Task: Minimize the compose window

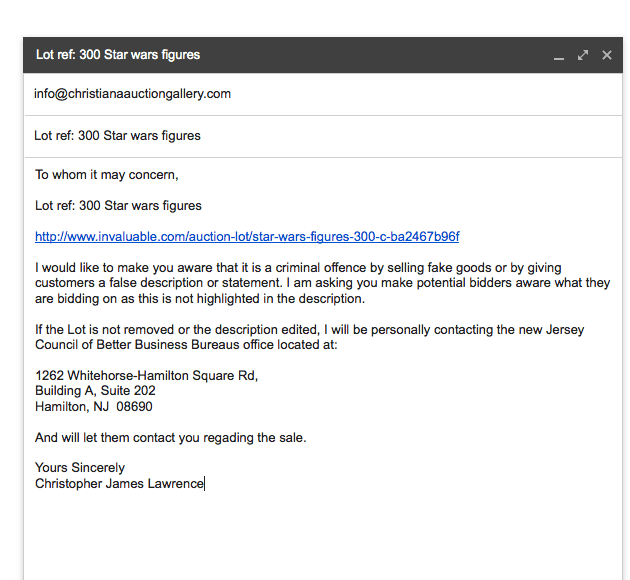Action: (558, 55)
